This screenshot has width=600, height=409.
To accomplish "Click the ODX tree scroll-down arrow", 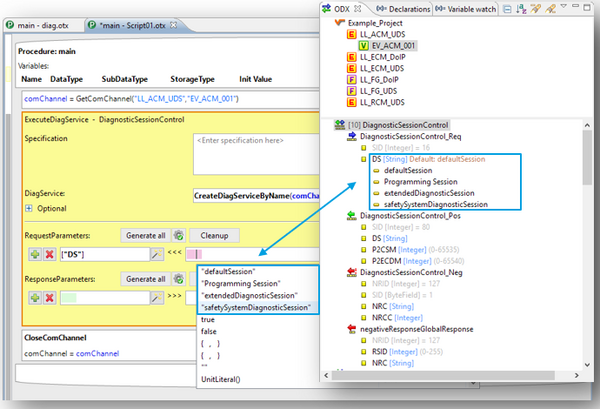I will tap(587, 365).
